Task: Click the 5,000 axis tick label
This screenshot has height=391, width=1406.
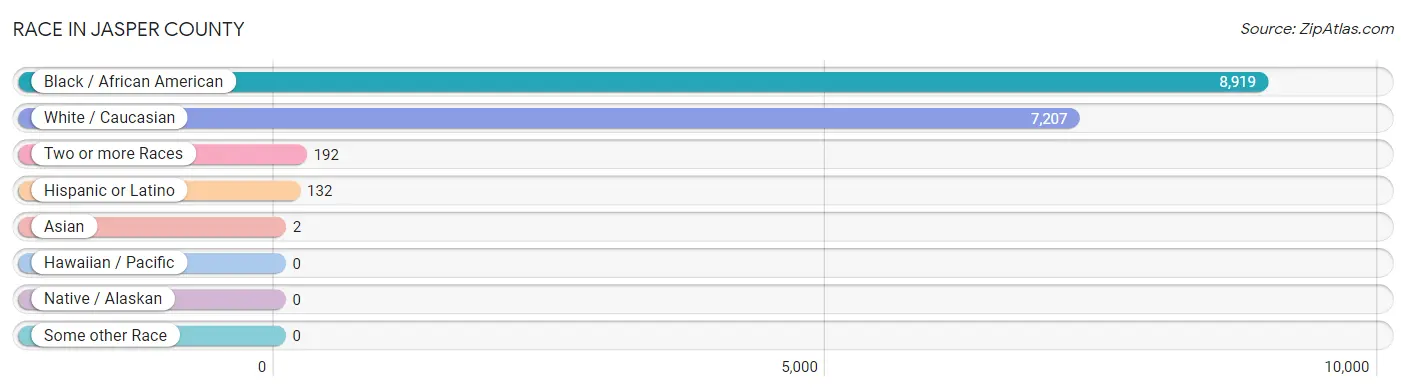Action: [799, 367]
